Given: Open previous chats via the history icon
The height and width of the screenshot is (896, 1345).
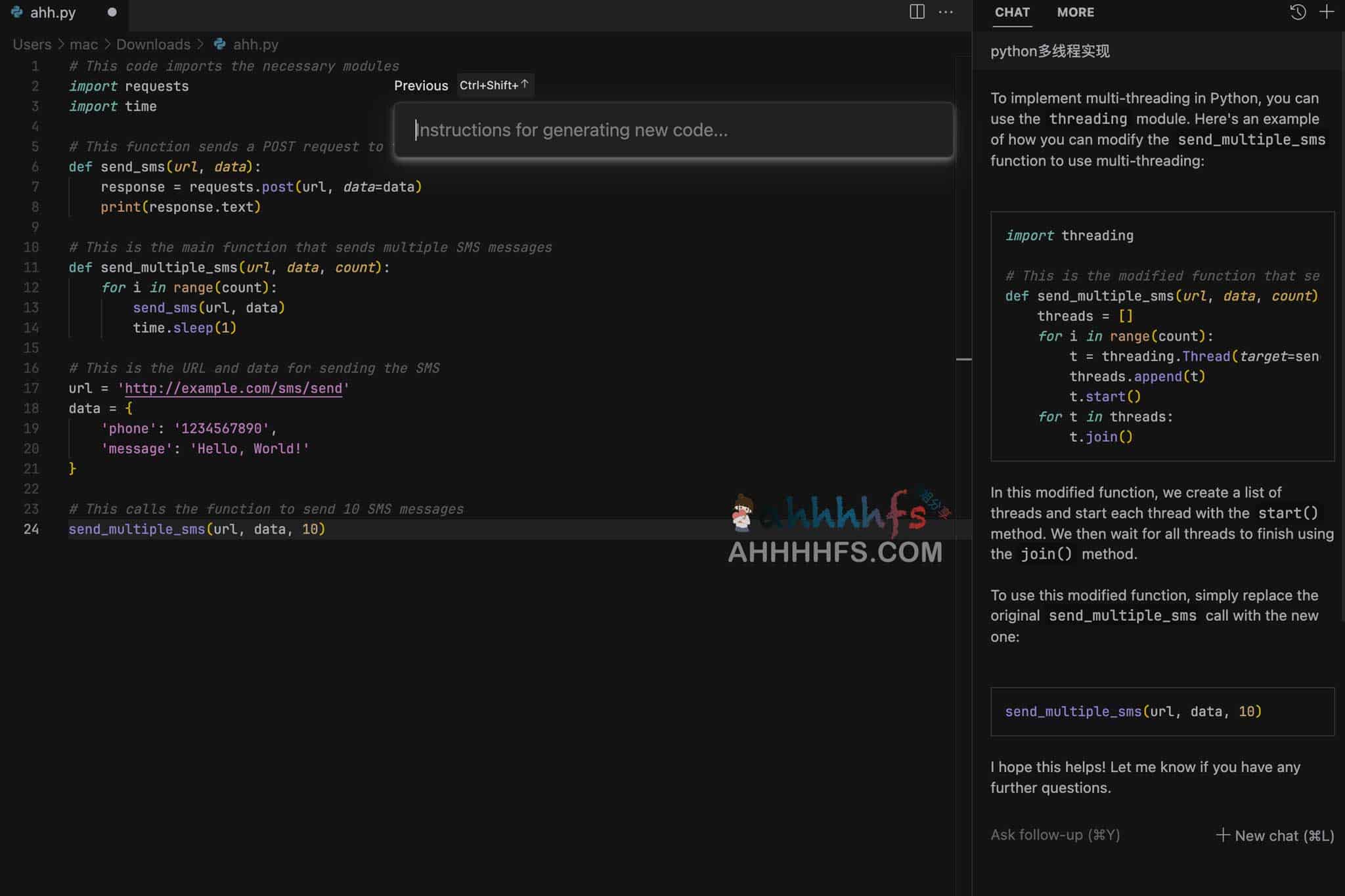Looking at the screenshot, I should click(x=1298, y=12).
